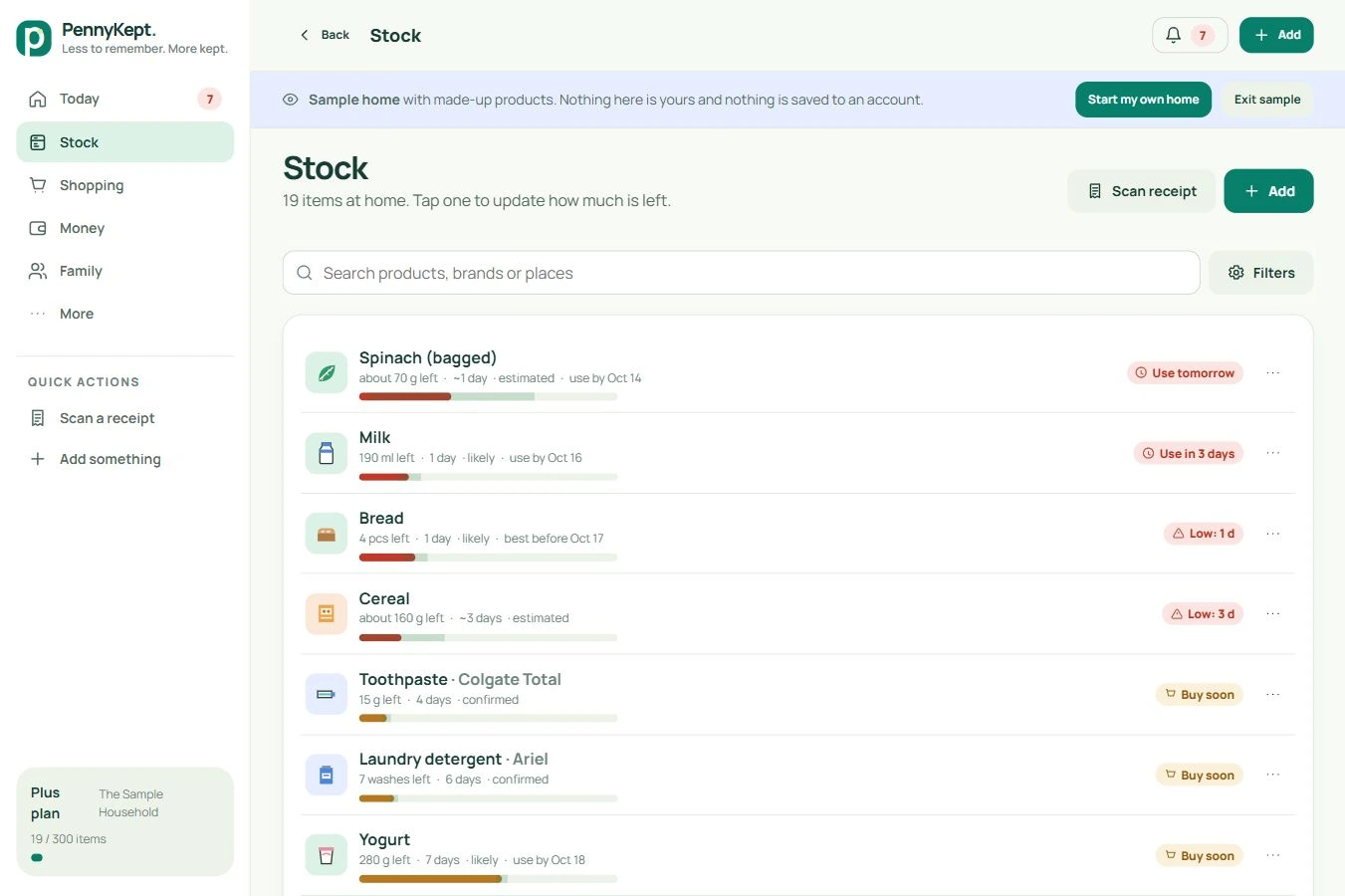
Task: Click the Bread item icon
Action: point(326,534)
